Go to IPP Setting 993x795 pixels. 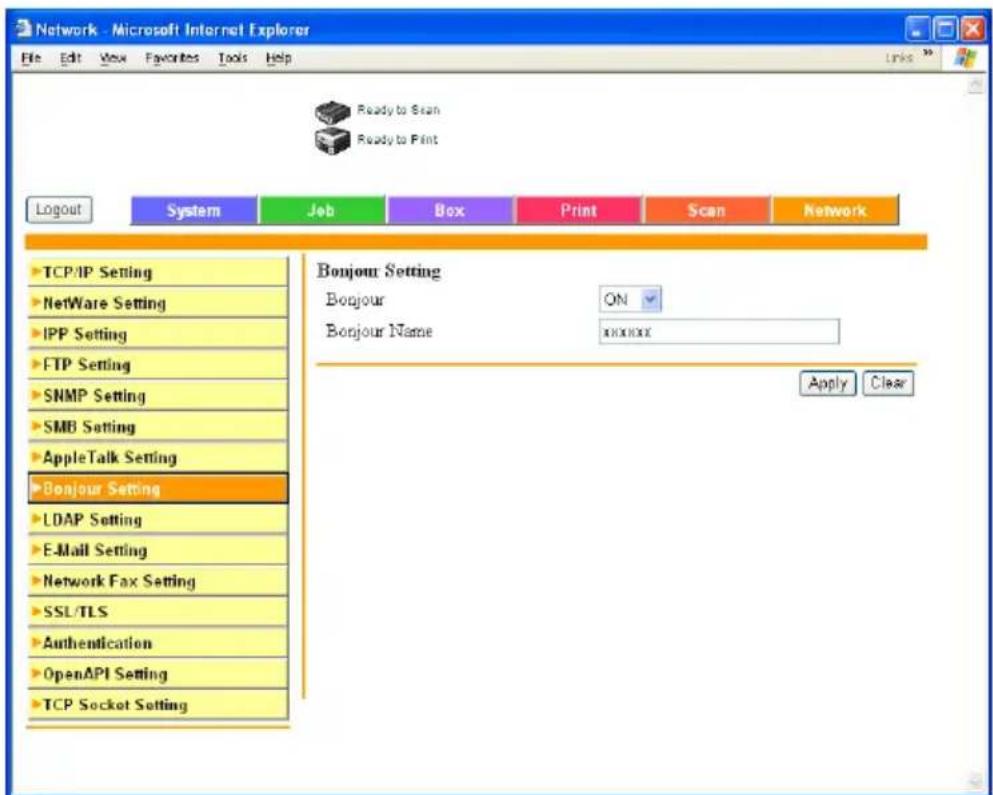(x=158, y=334)
